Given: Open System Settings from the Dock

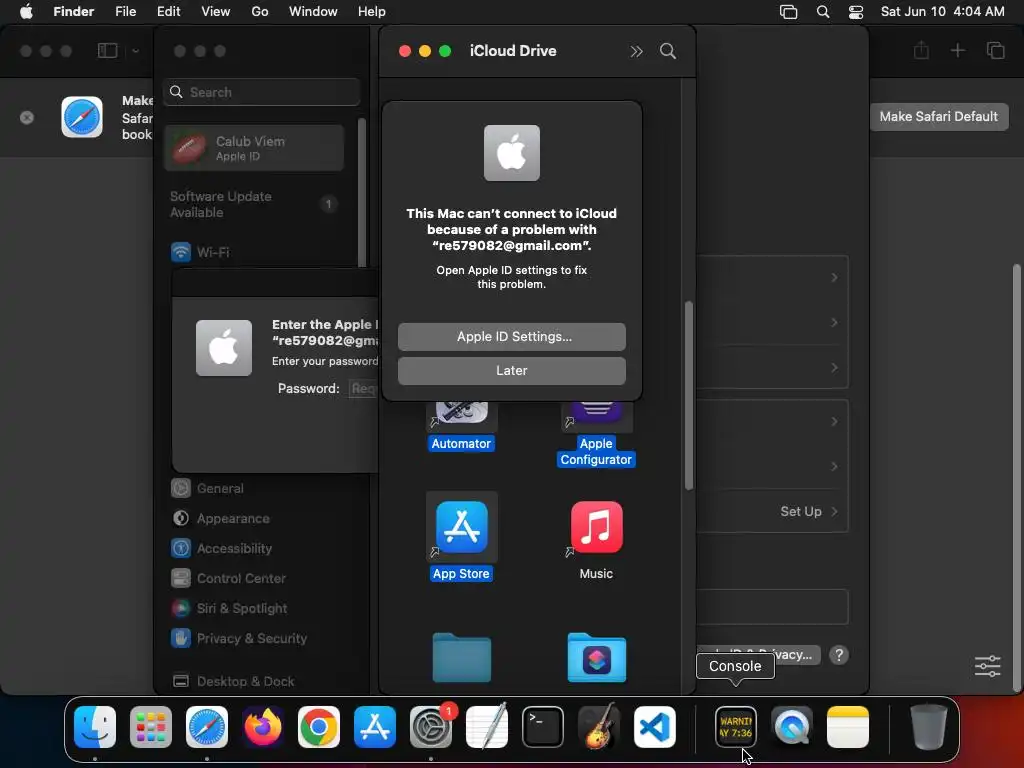Looking at the screenshot, I should [431, 727].
